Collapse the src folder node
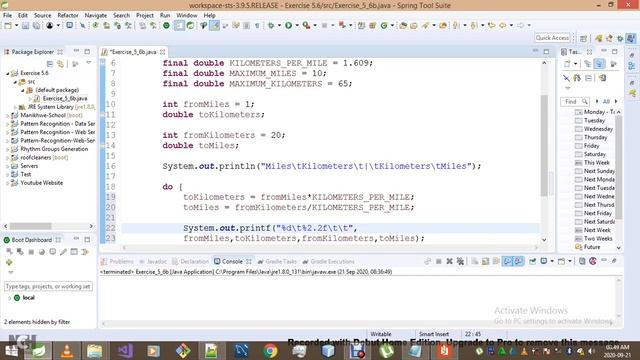 tap(16, 82)
